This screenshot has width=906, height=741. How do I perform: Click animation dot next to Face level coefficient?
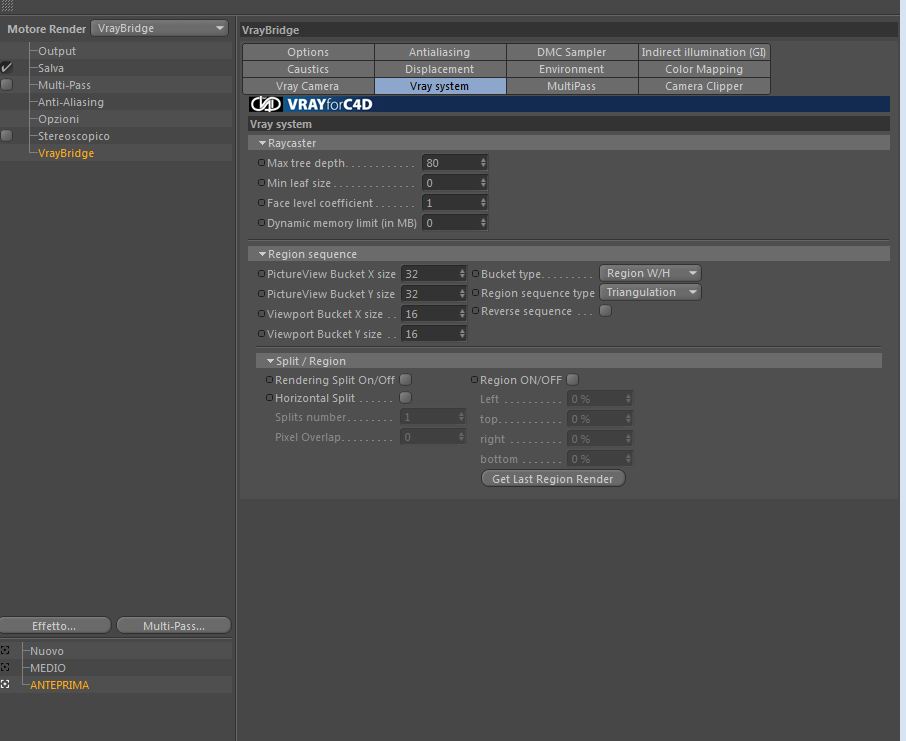point(261,203)
